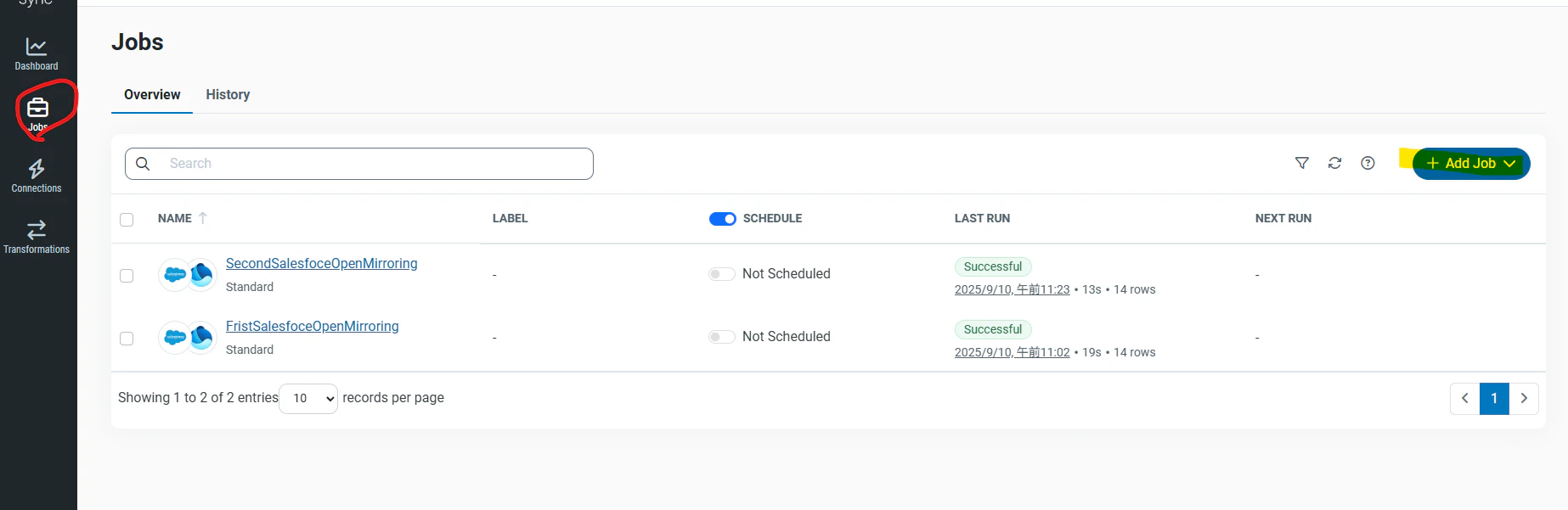Image resolution: width=1568 pixels, height=510 pixels.
Task: Sort by NAME arrow icon
Action: [203, 218]
